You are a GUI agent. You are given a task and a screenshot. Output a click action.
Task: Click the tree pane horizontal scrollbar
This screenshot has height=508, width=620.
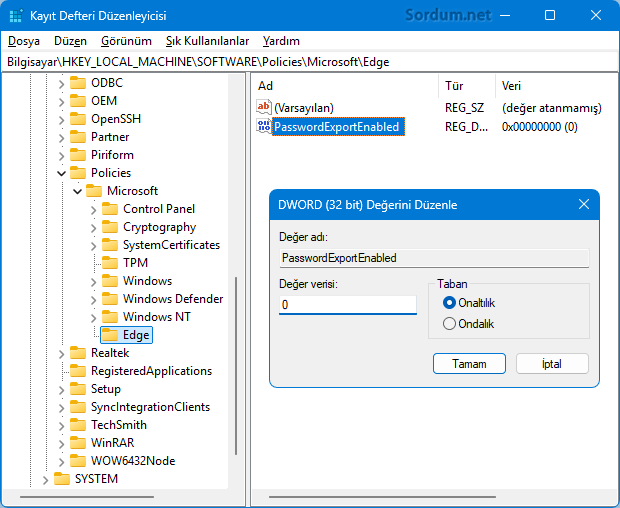(87, 497)
